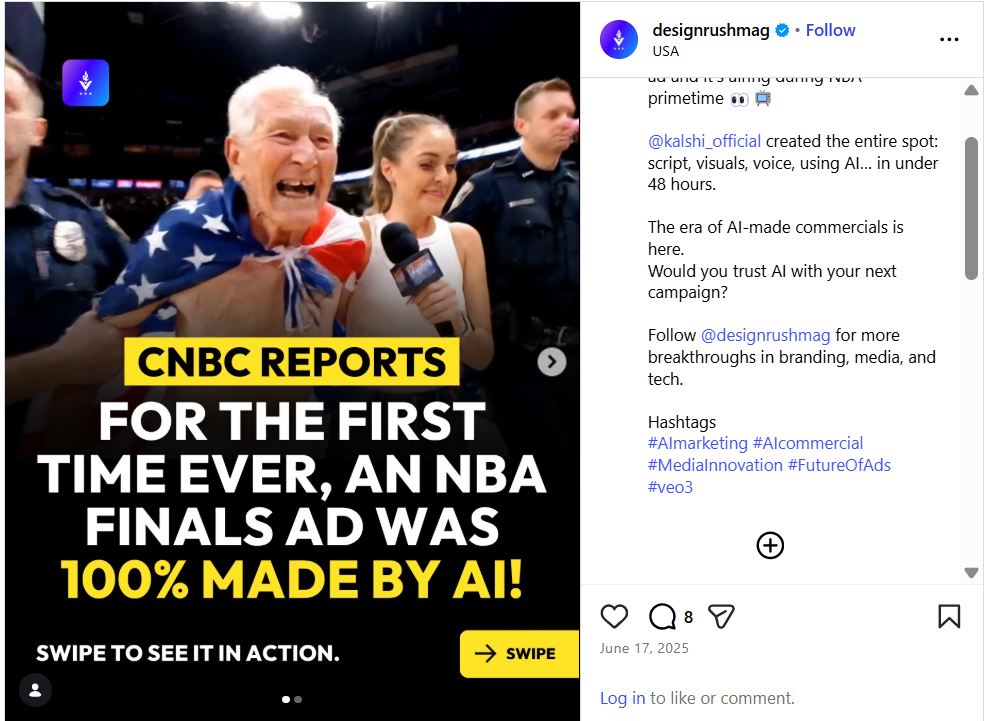The image size is (985, 721).
Task: Open the #veo3 hashtag
Action: 670,487
